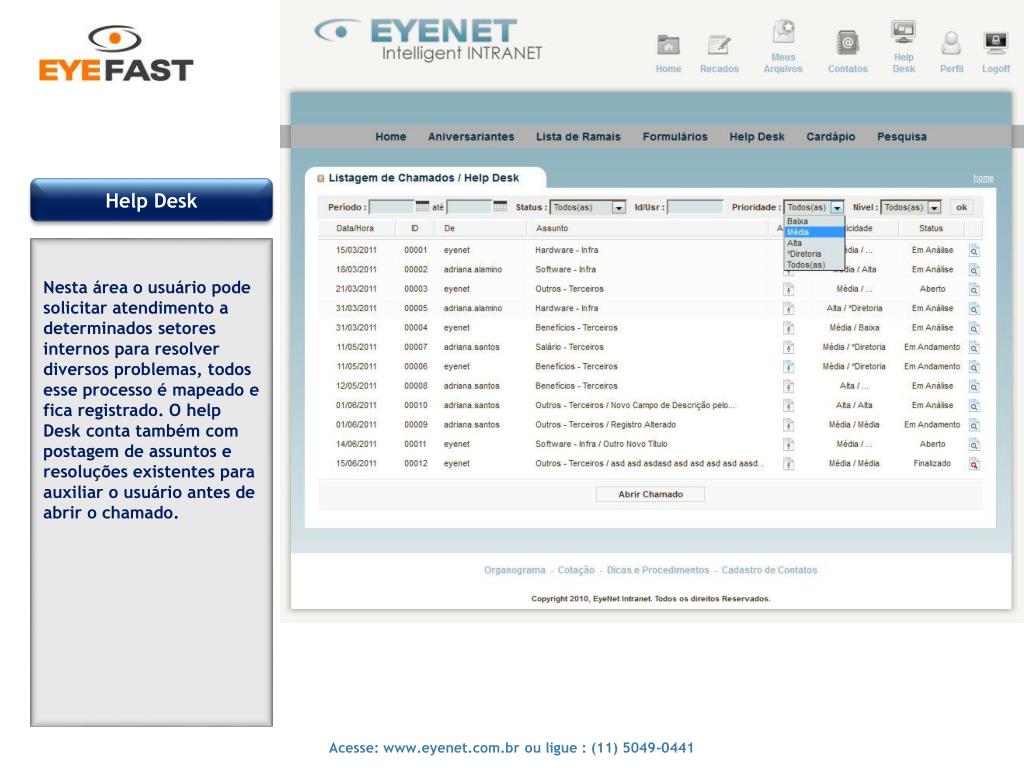1024x768 pixels.
Task: Open Formulários menu item
Action: coord(675,136)
